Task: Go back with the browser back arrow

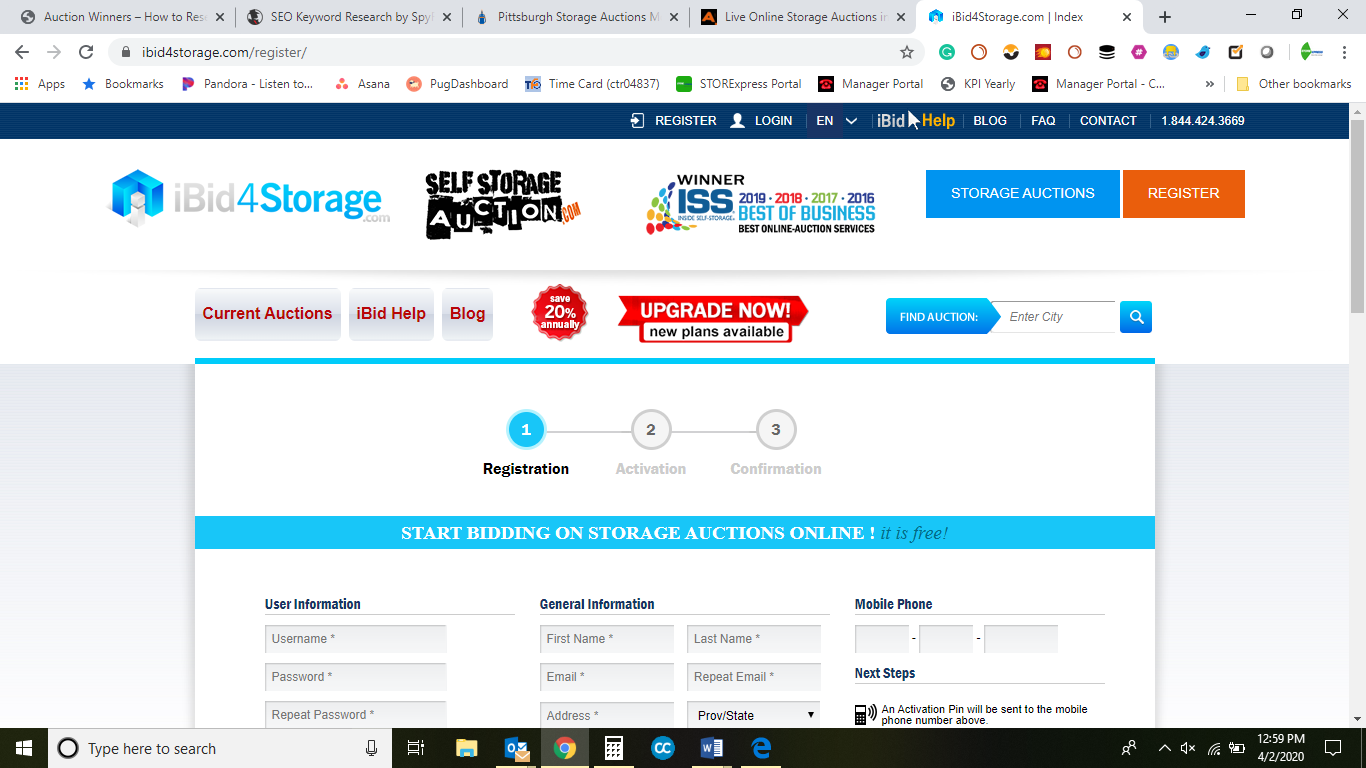Action: (22, 52)
